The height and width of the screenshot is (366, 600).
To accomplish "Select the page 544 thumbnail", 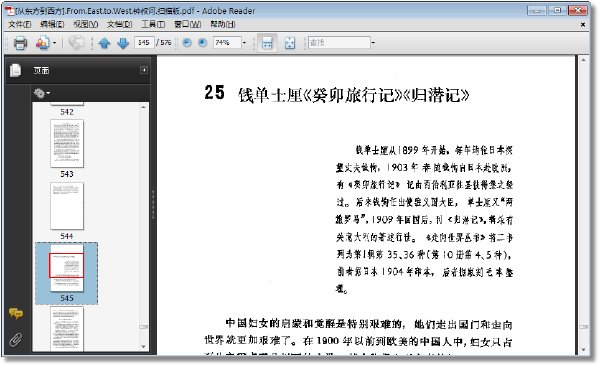I will pyautogui.click(x=67, y=206).
